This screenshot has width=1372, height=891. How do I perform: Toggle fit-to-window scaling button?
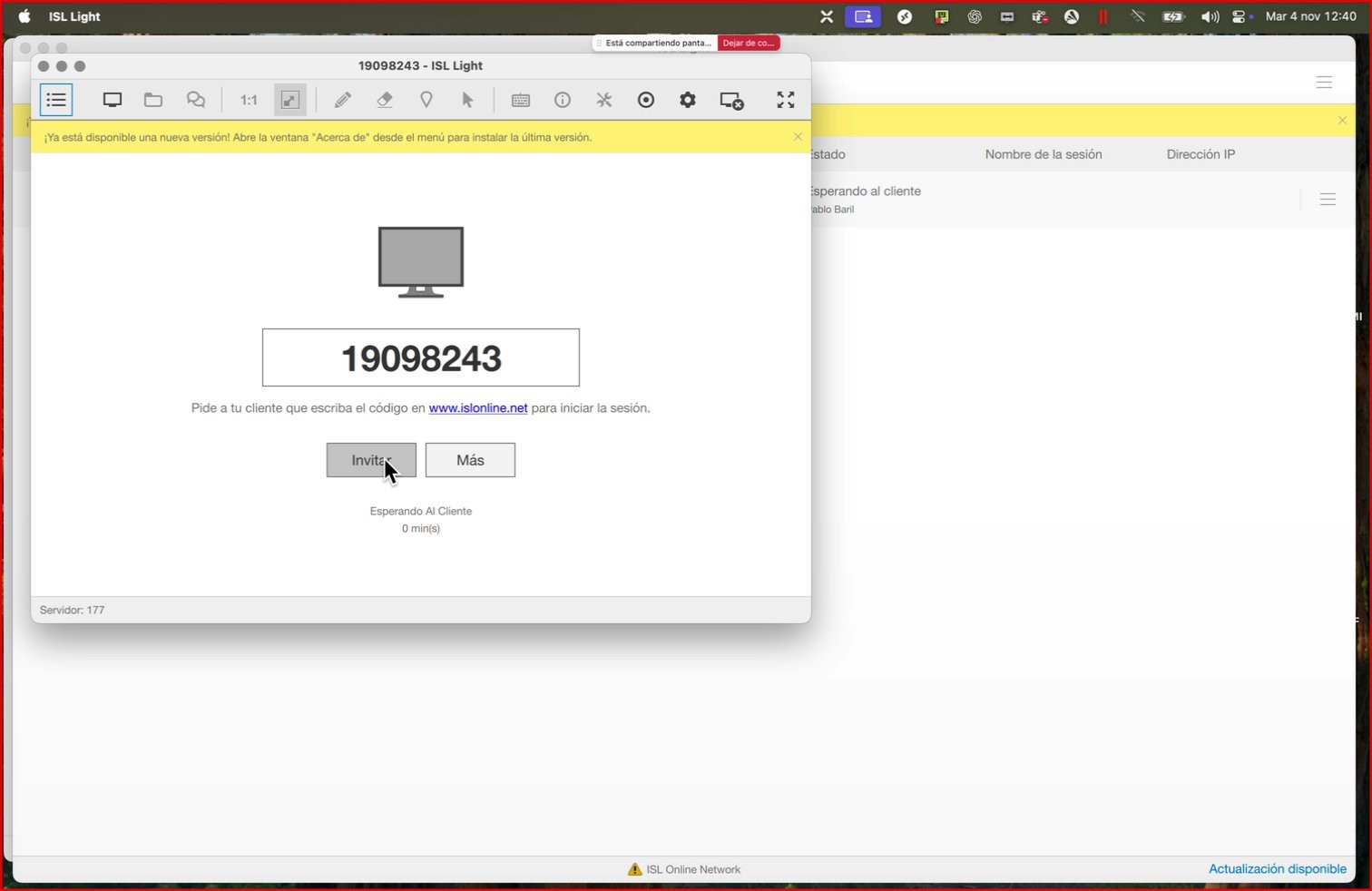290,100
